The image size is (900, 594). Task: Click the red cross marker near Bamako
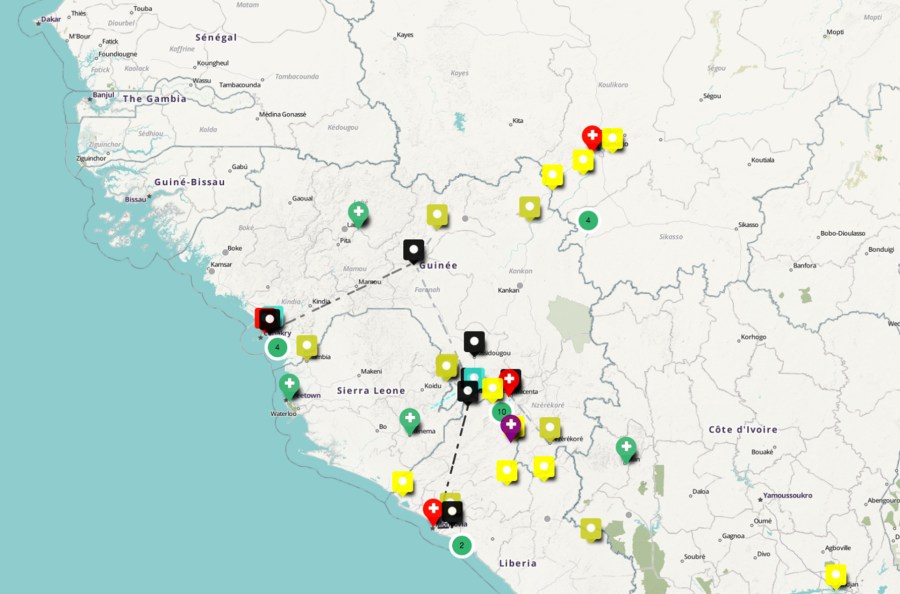[x=592, y=136]
